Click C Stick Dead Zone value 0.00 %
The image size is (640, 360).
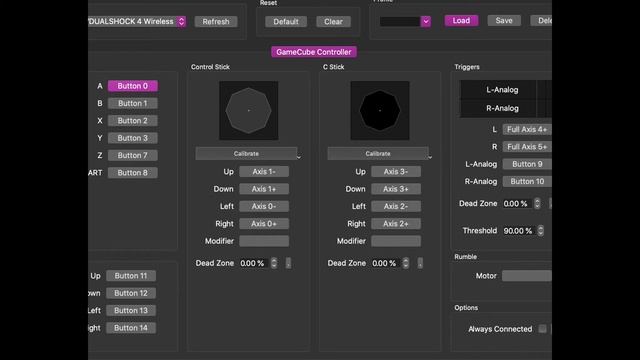[x=384, y=263]
